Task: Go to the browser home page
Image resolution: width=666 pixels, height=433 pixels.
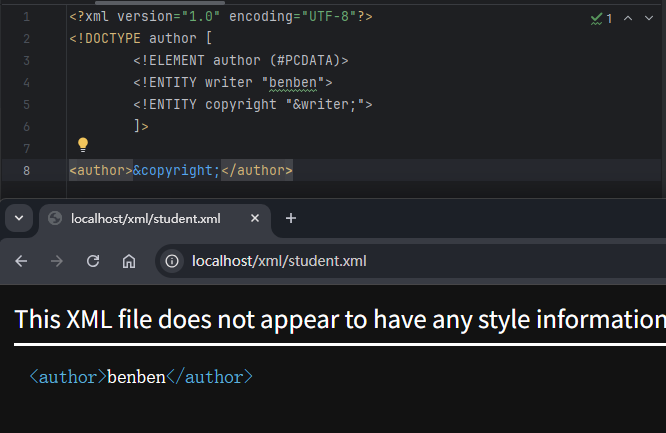Action: coord(129,261)
